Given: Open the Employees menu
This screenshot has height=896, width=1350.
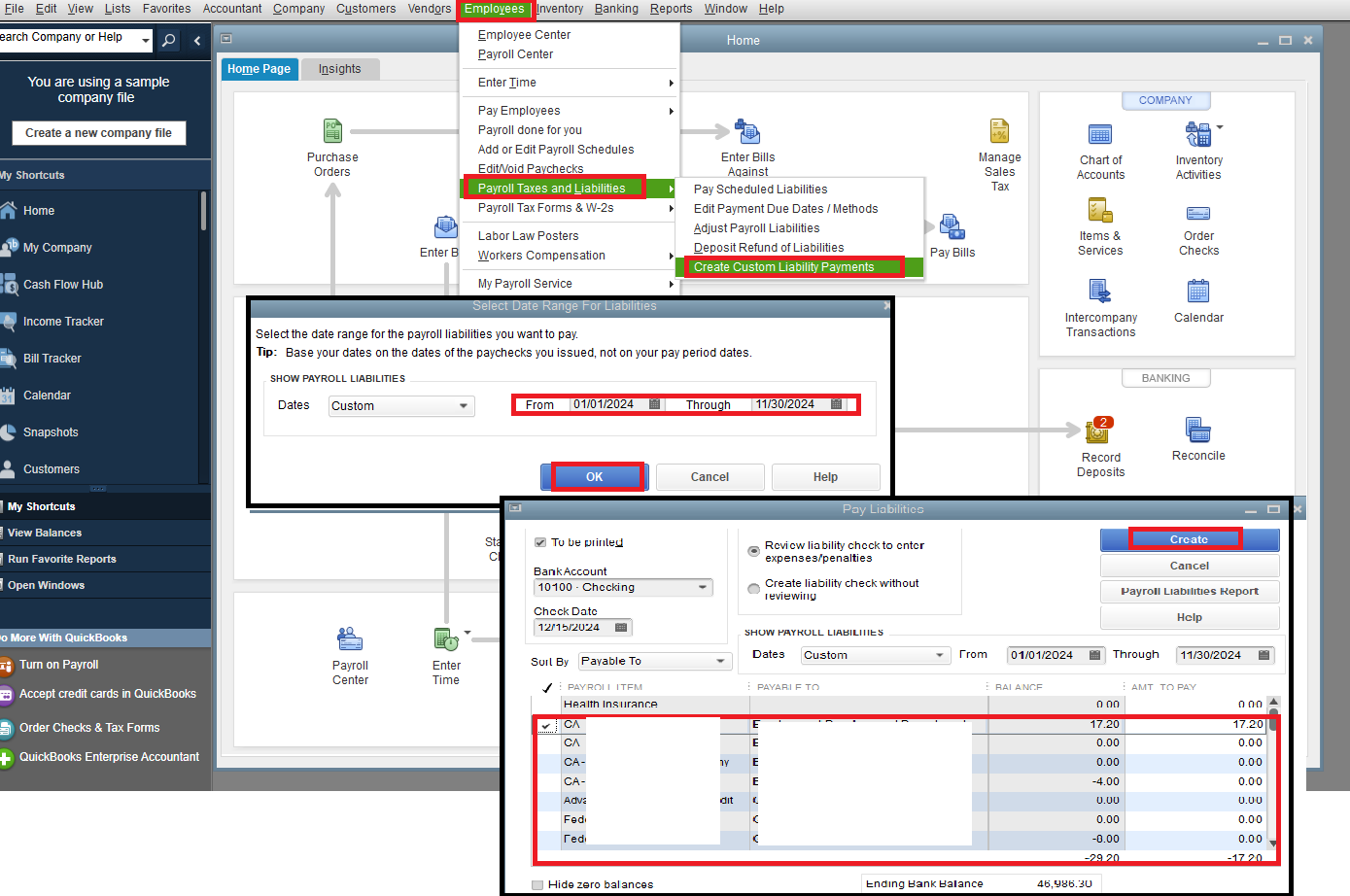Looking at the screenshot, I should click(x=495, y=9).
